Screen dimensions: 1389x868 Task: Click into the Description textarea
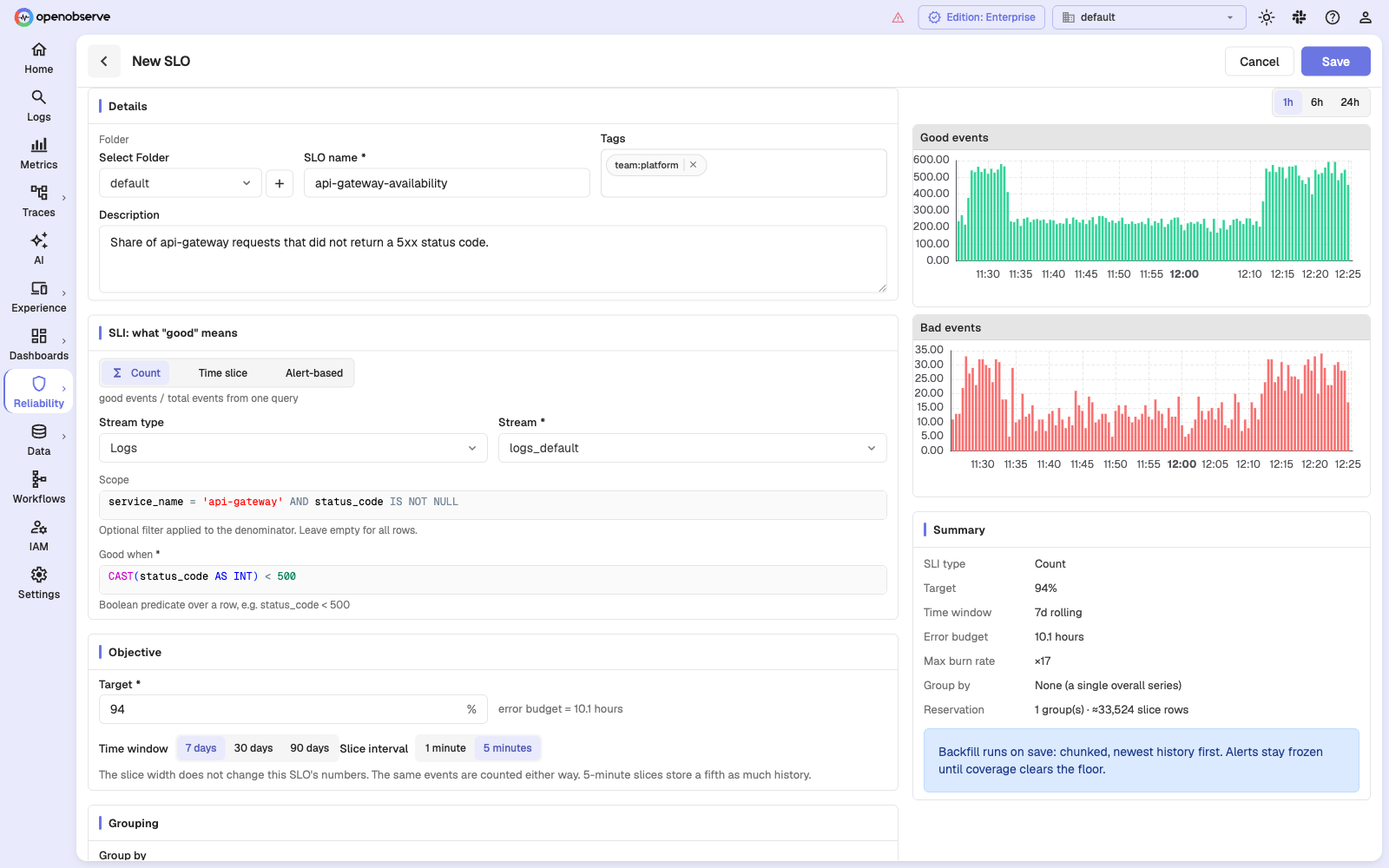click(x=493, y=259)
